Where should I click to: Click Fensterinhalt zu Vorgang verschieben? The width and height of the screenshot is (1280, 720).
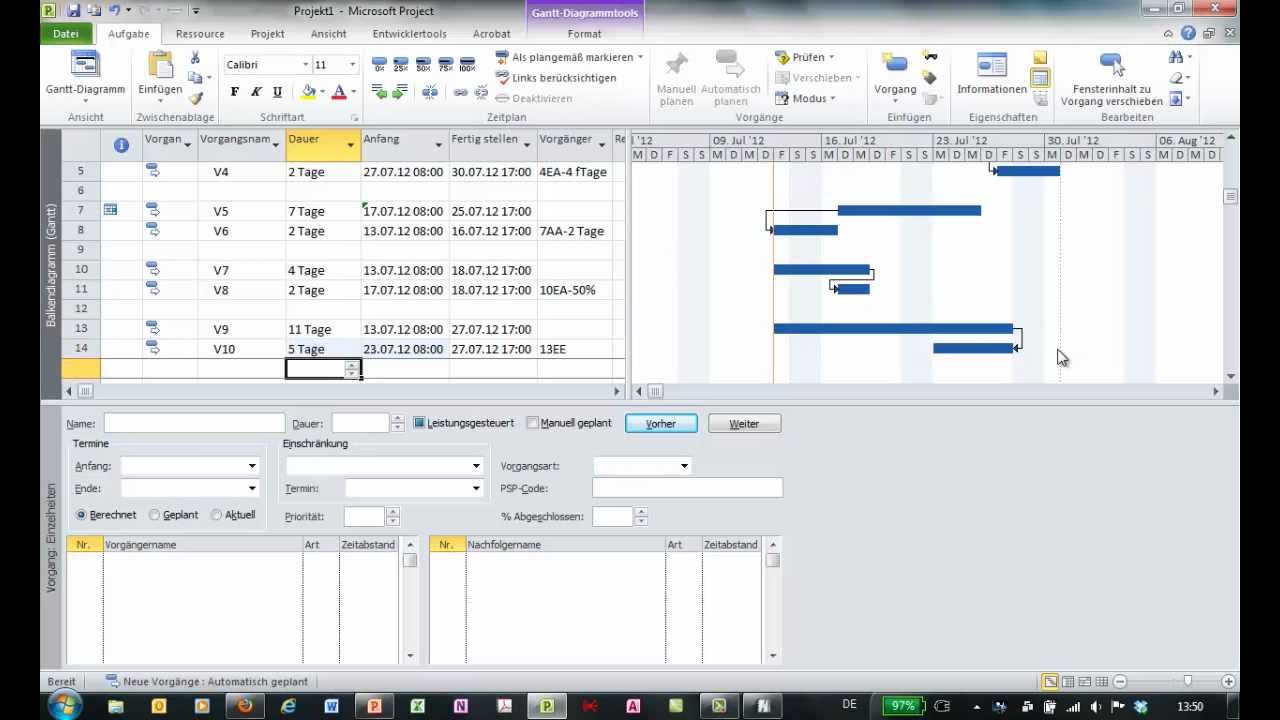click(1111, 66)
